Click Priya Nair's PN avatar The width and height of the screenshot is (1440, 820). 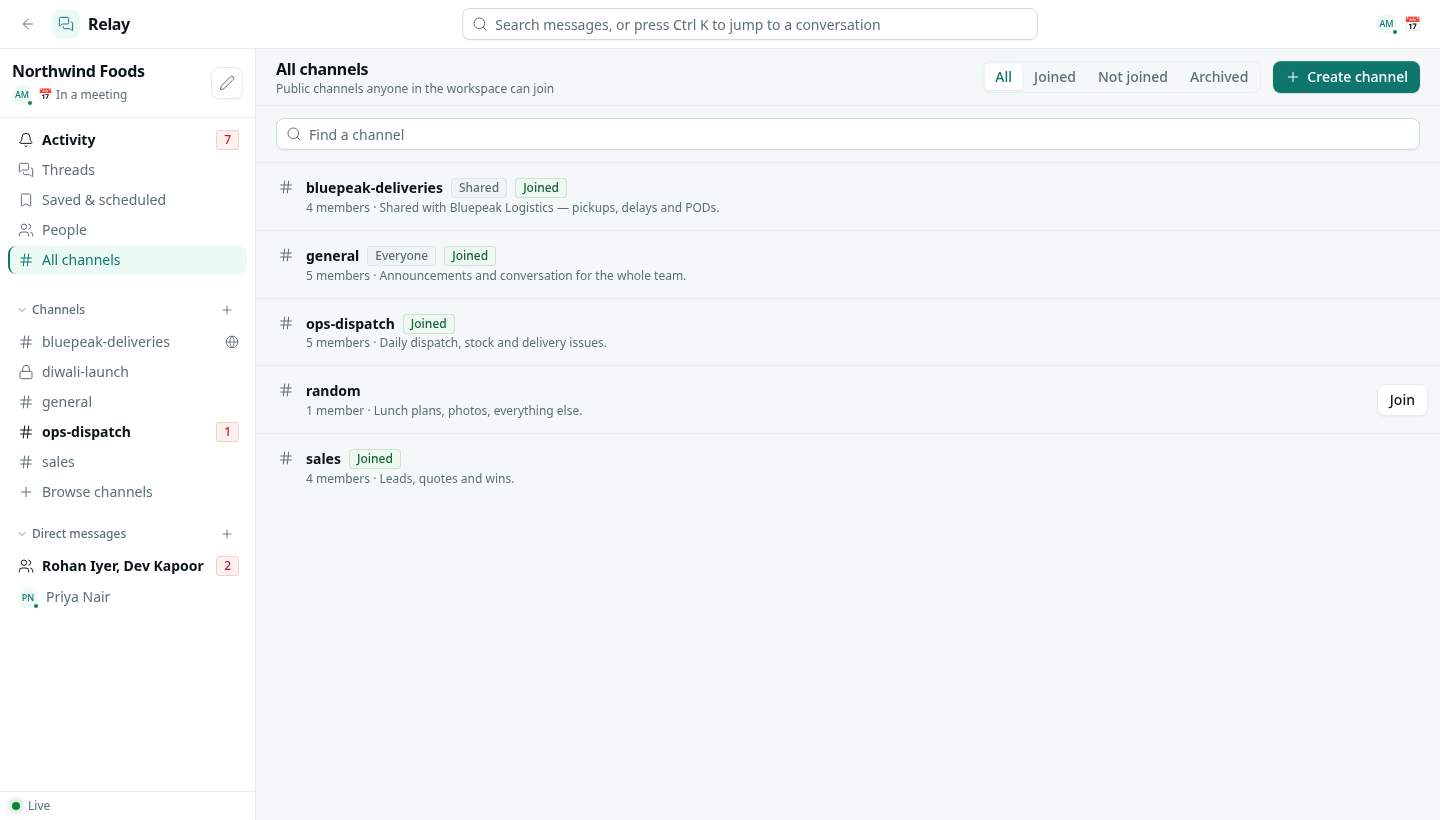28,597
